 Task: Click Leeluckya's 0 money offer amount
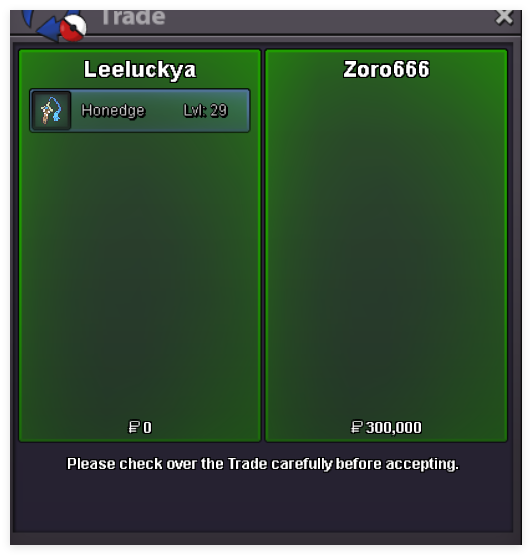pos(147,427)
